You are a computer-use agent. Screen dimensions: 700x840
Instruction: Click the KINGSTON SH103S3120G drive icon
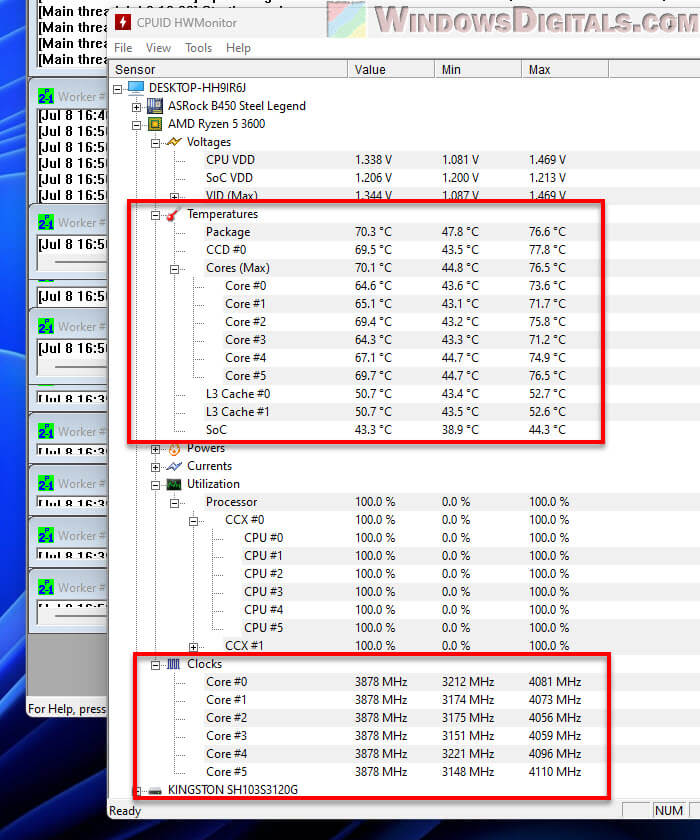click(x=155, y=790)
